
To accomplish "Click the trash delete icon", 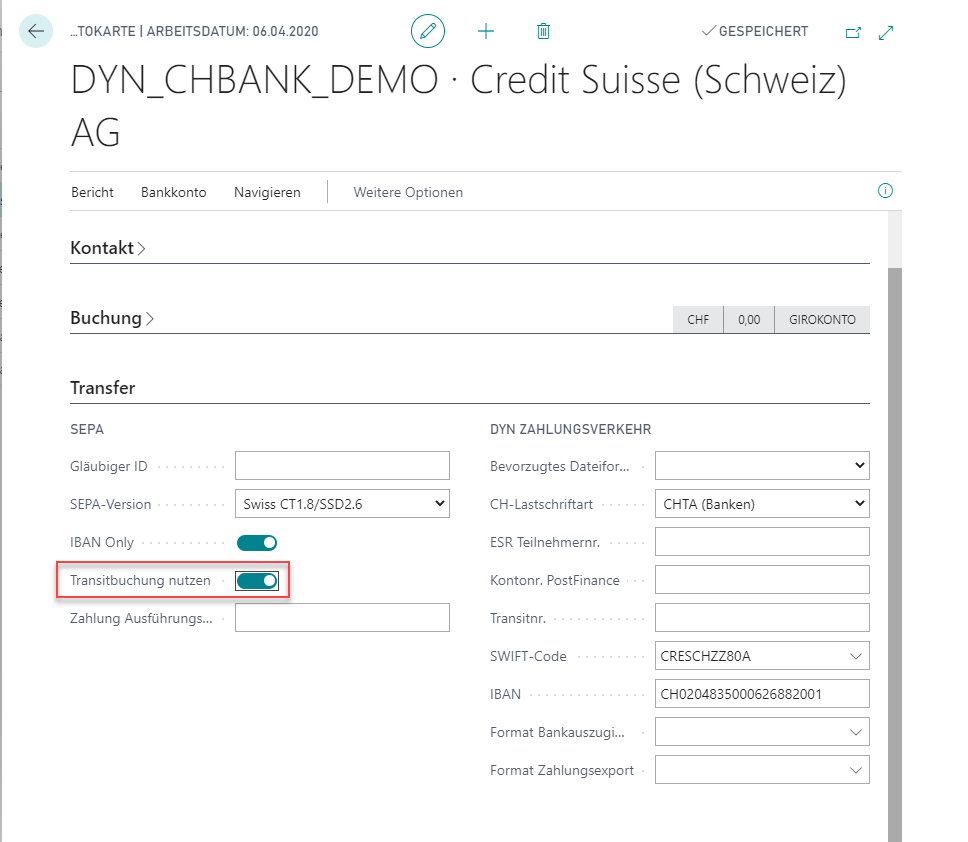I will pos(543,31).
